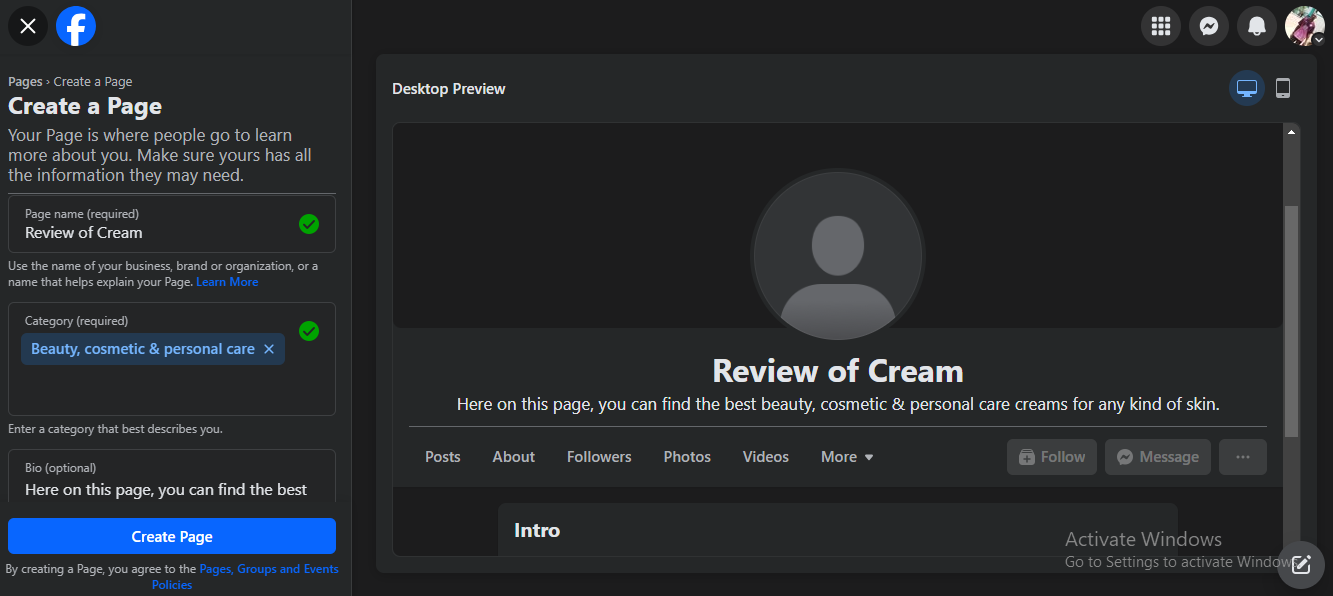Click the preview vertical scrollbar thumb

coord(1291,321)
